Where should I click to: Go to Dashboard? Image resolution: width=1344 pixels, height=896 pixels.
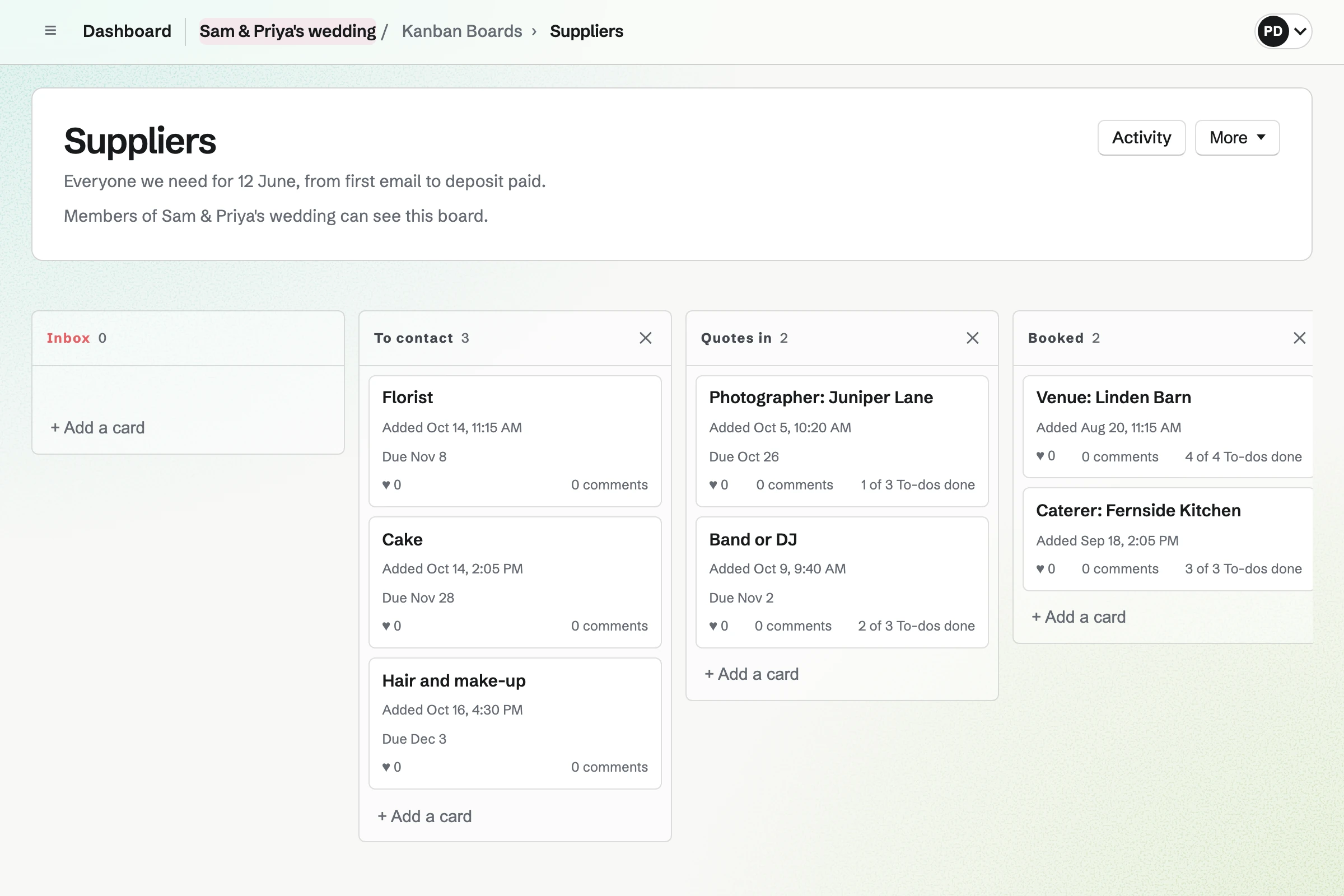[127, 31]
